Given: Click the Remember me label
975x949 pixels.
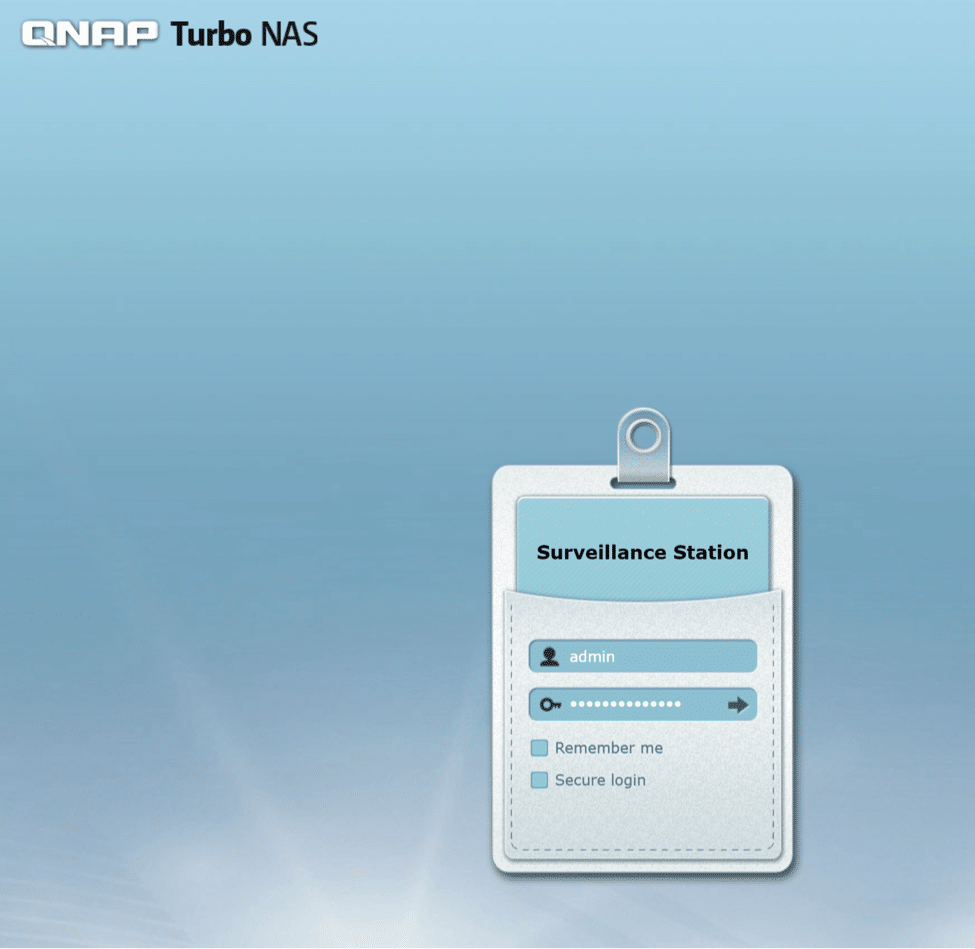Looking at the screenshot, I should (609, 748).
